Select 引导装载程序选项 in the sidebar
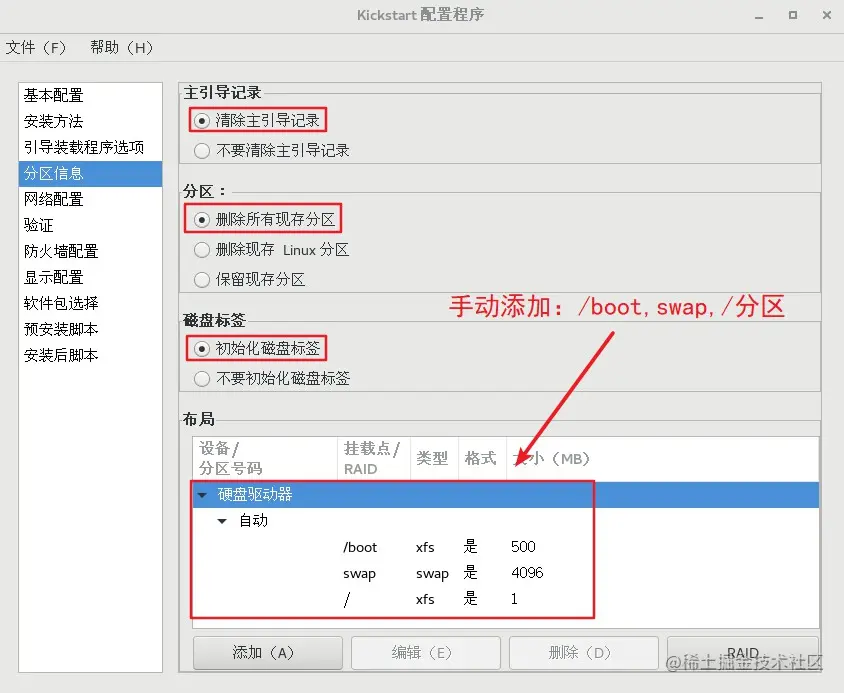Viewport: 844px width, 693px height. click(90, 147)
